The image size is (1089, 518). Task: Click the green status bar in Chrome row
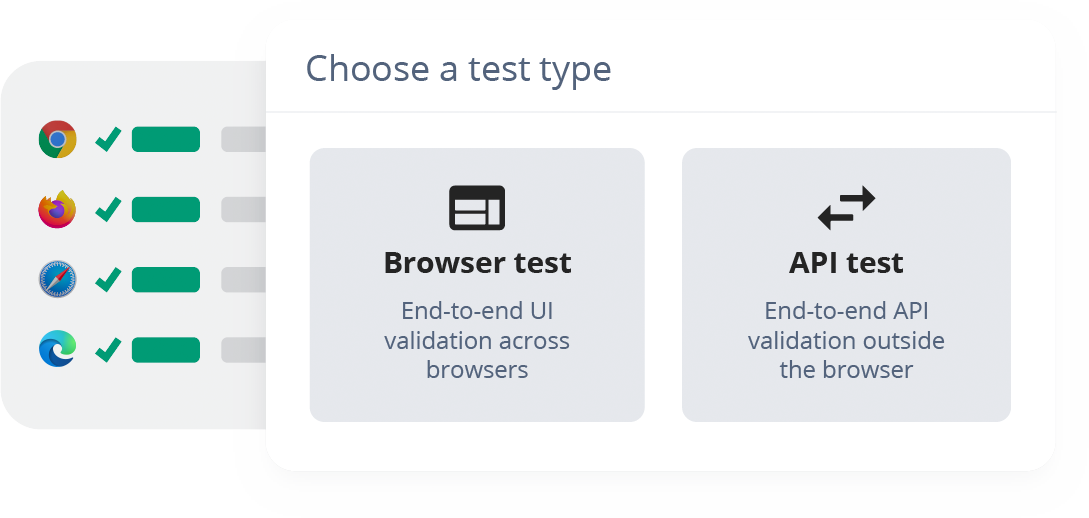pyautogui.click(x=166, y=139)
